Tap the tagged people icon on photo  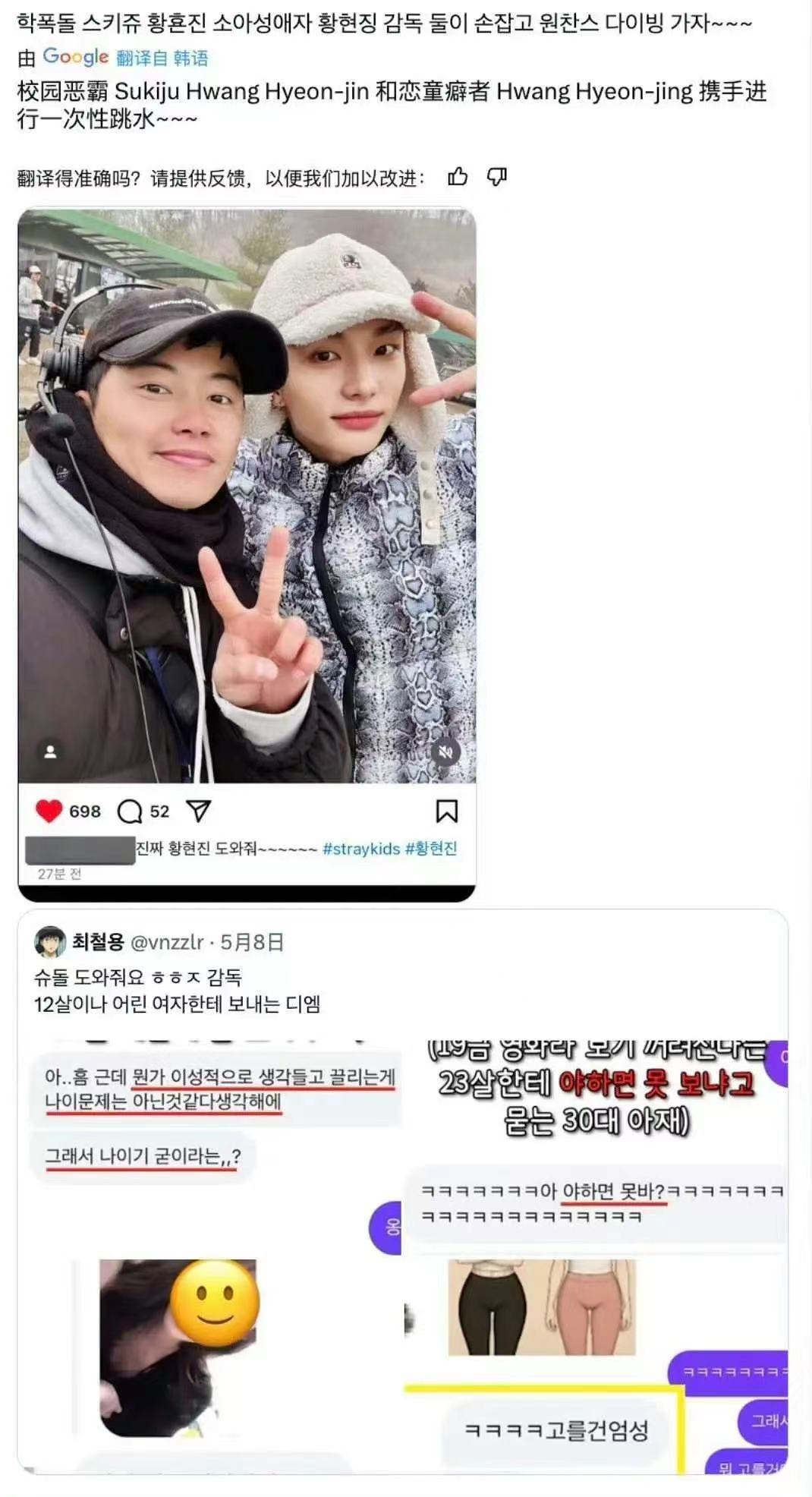coord(50,752)
